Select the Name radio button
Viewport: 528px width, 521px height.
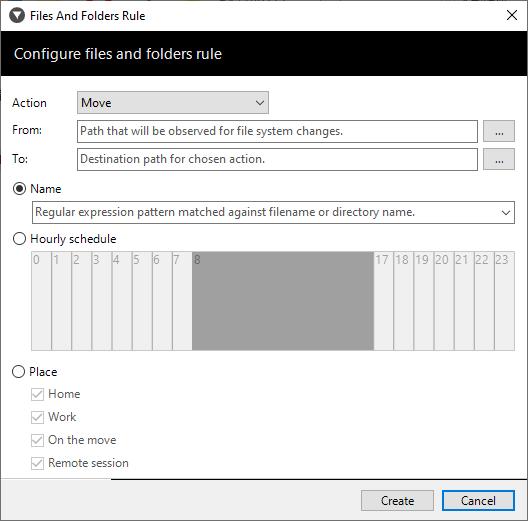click(19, 189)
